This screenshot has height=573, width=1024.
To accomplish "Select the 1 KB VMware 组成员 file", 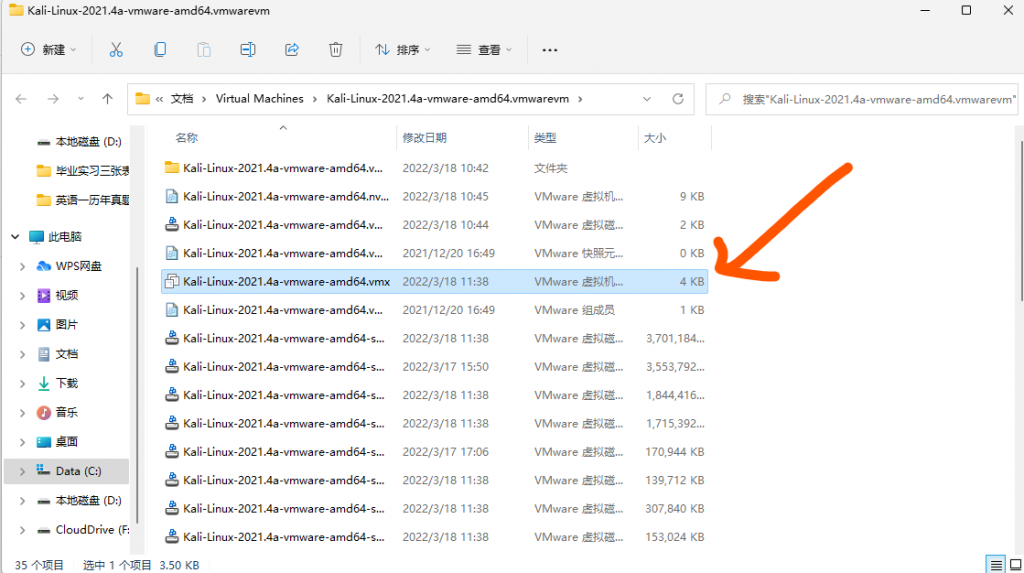I will click(x=434, y=310).
